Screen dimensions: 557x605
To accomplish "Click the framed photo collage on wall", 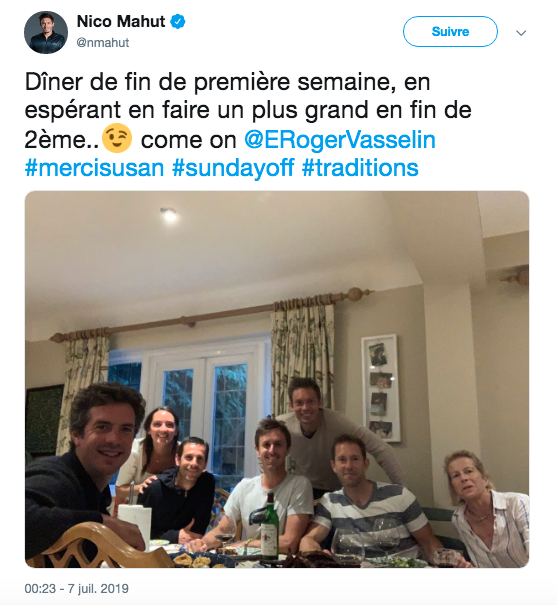I will [x=381, y=387].
